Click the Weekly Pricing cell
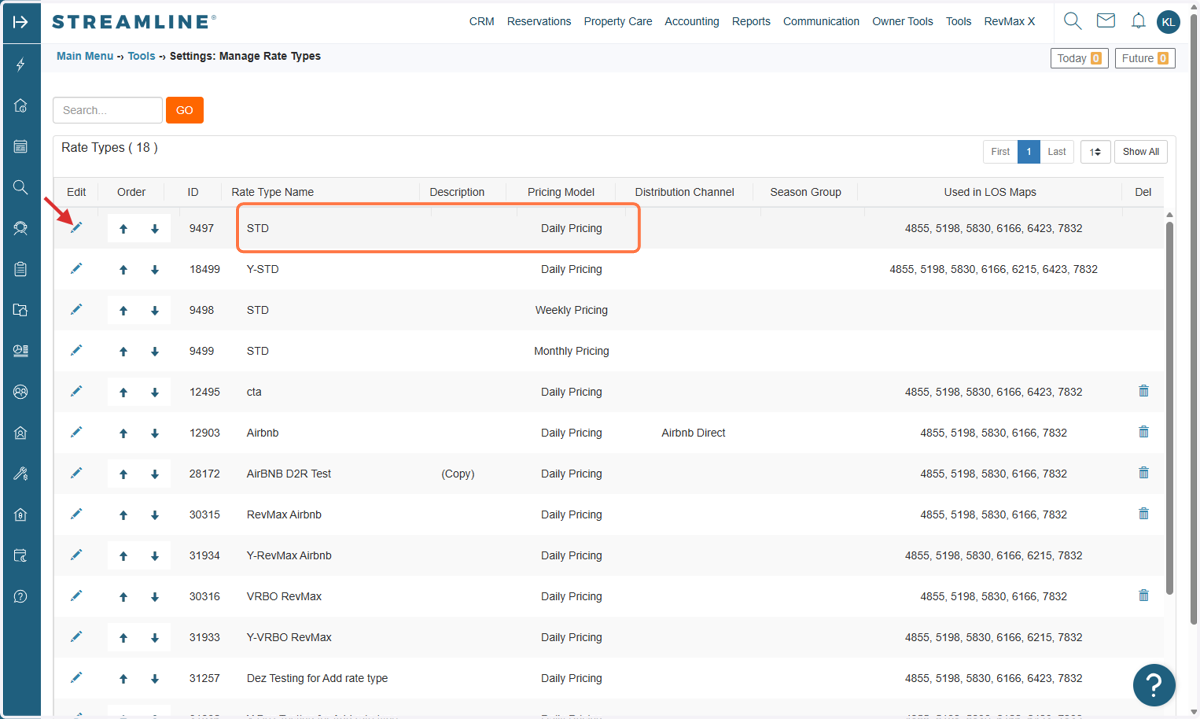 pyautogui.click(x=571, y=310)
